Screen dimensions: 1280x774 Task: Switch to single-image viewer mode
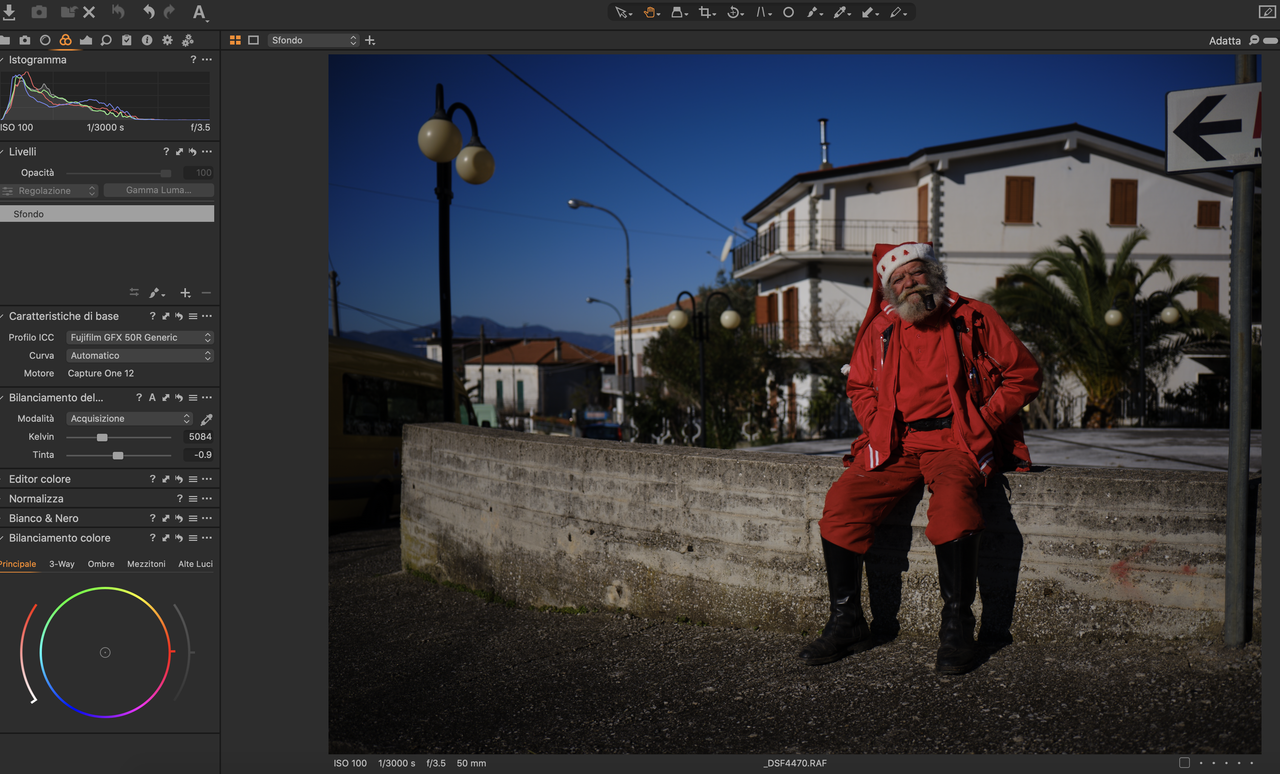click(x=254, y=40)
